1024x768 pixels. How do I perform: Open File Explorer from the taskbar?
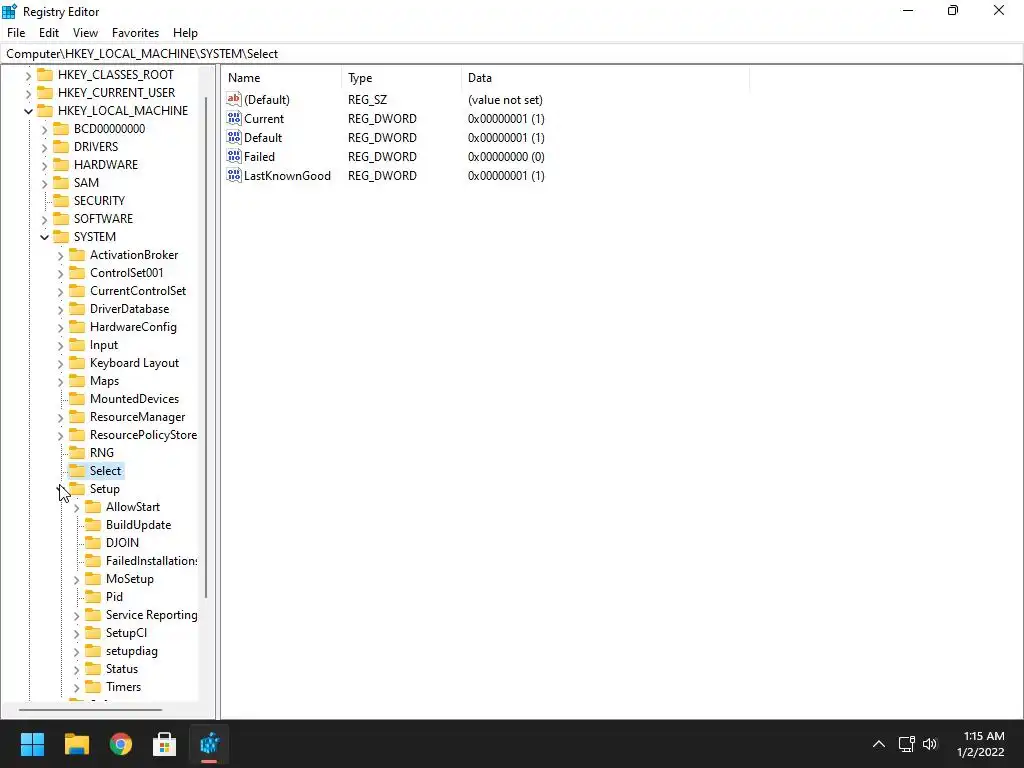point(76,744)
